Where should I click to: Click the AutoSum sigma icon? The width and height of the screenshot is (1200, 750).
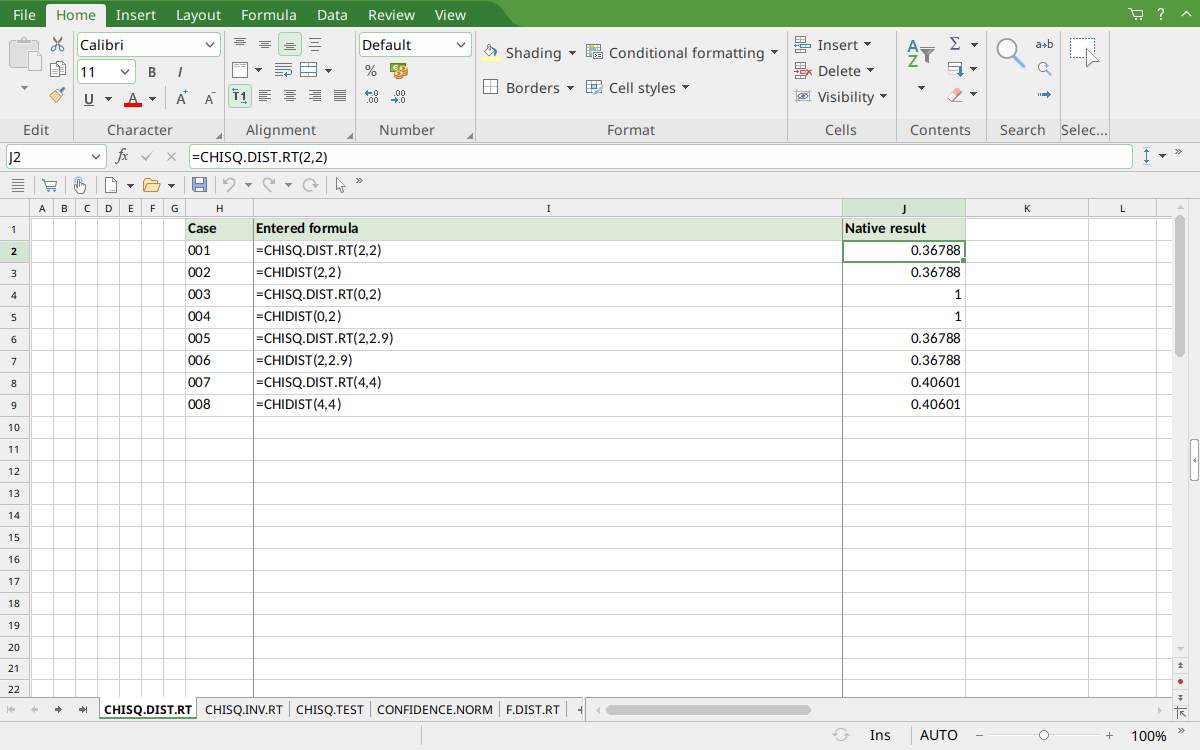pyautogui.click(x=955, y=44)
